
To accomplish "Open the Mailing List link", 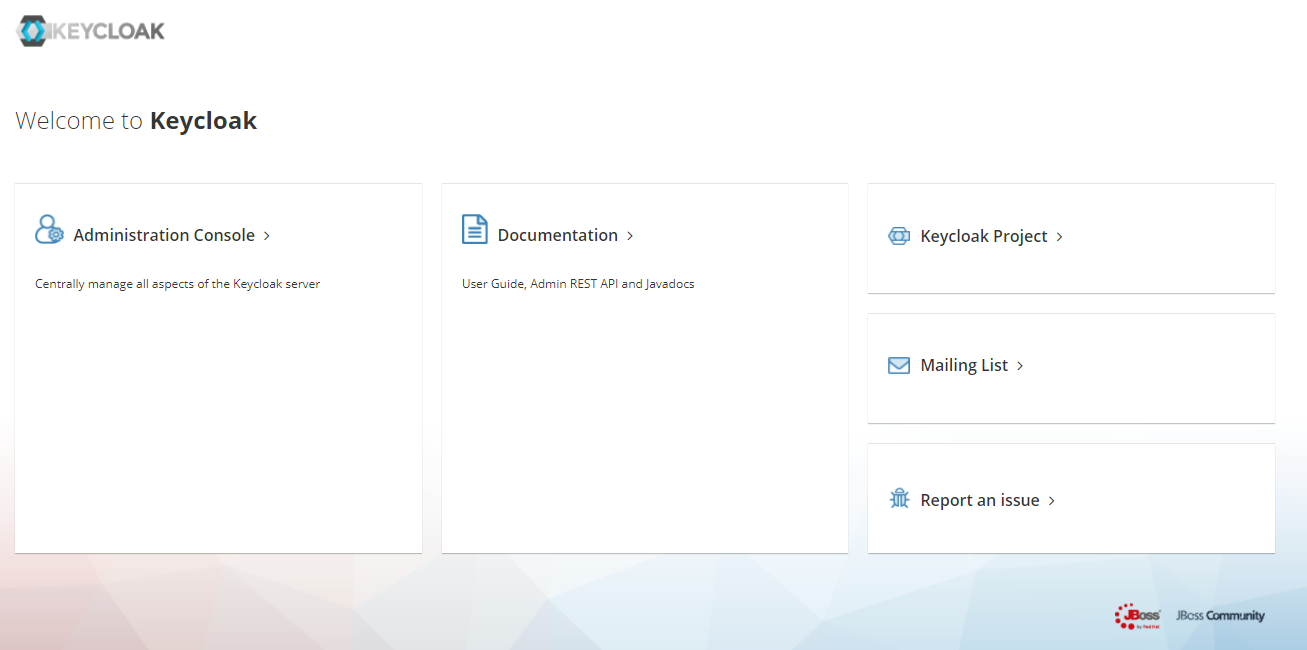I will click(x=964, y=365).
